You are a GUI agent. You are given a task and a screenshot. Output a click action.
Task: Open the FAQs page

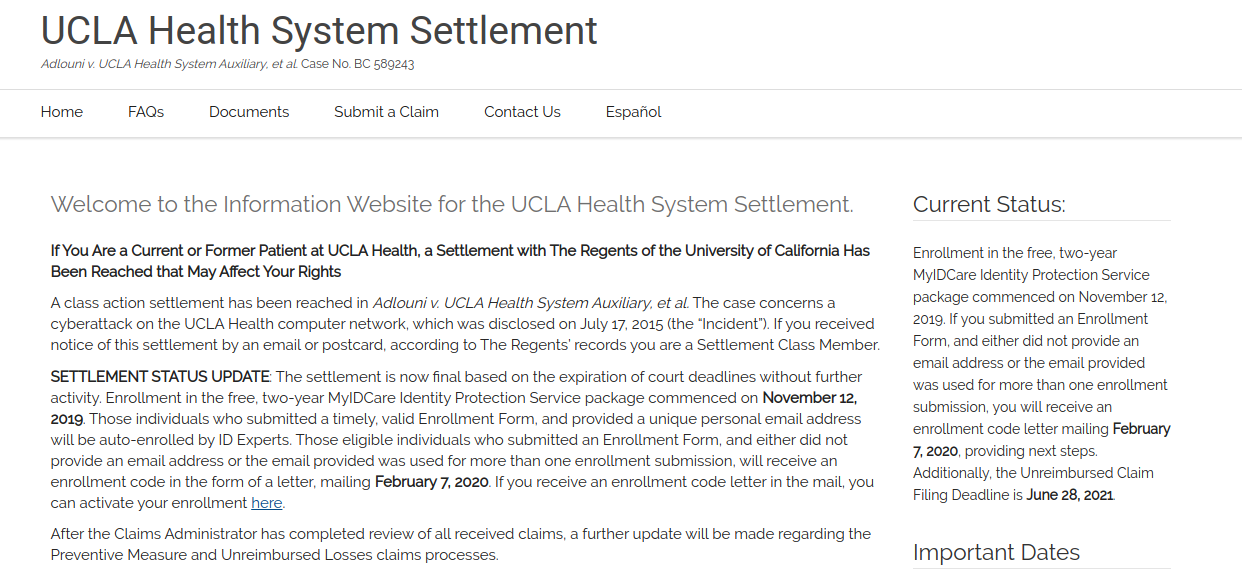[x=146, y=112]
